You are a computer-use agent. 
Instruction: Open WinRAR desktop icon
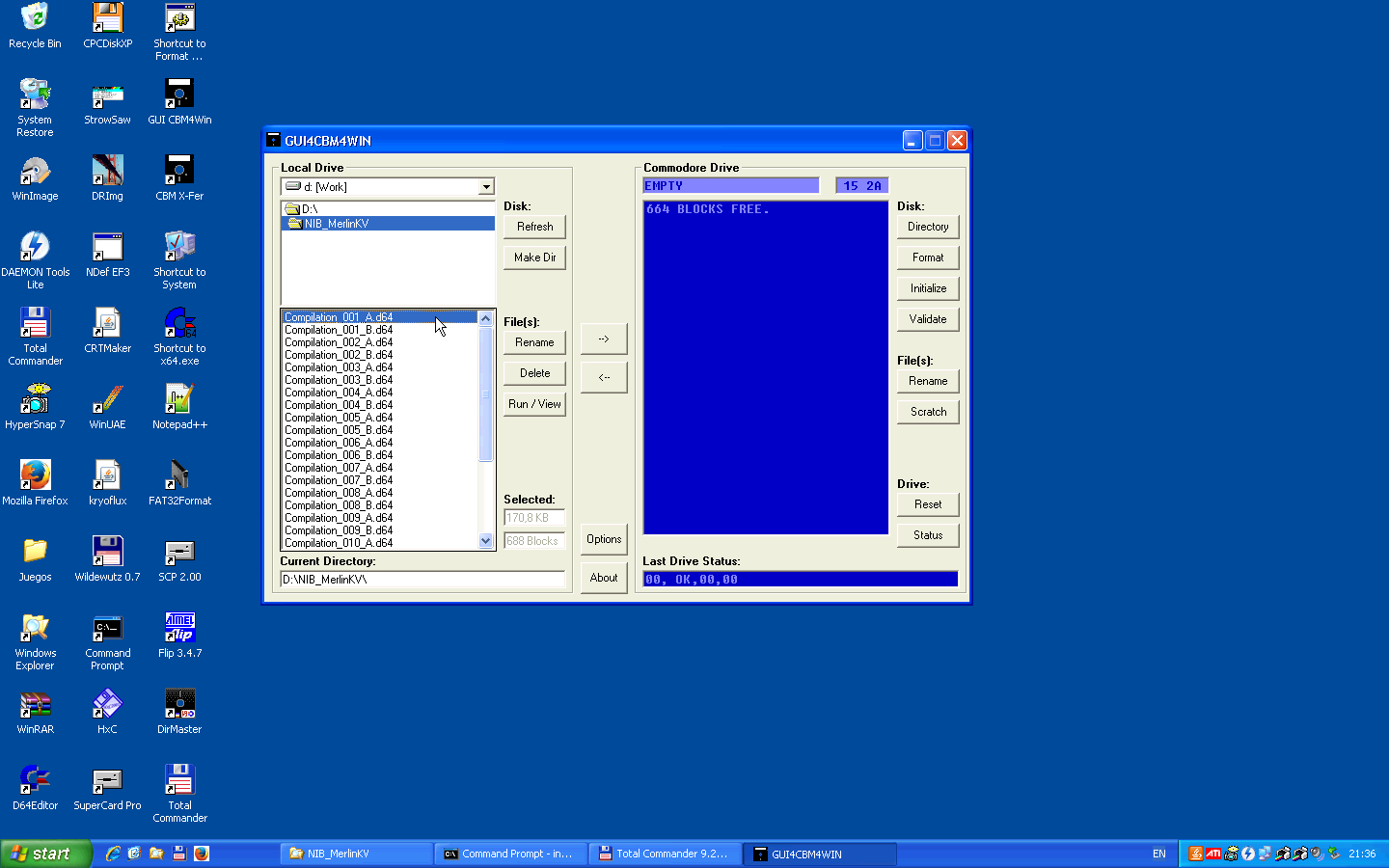click(x=35, y=712)
